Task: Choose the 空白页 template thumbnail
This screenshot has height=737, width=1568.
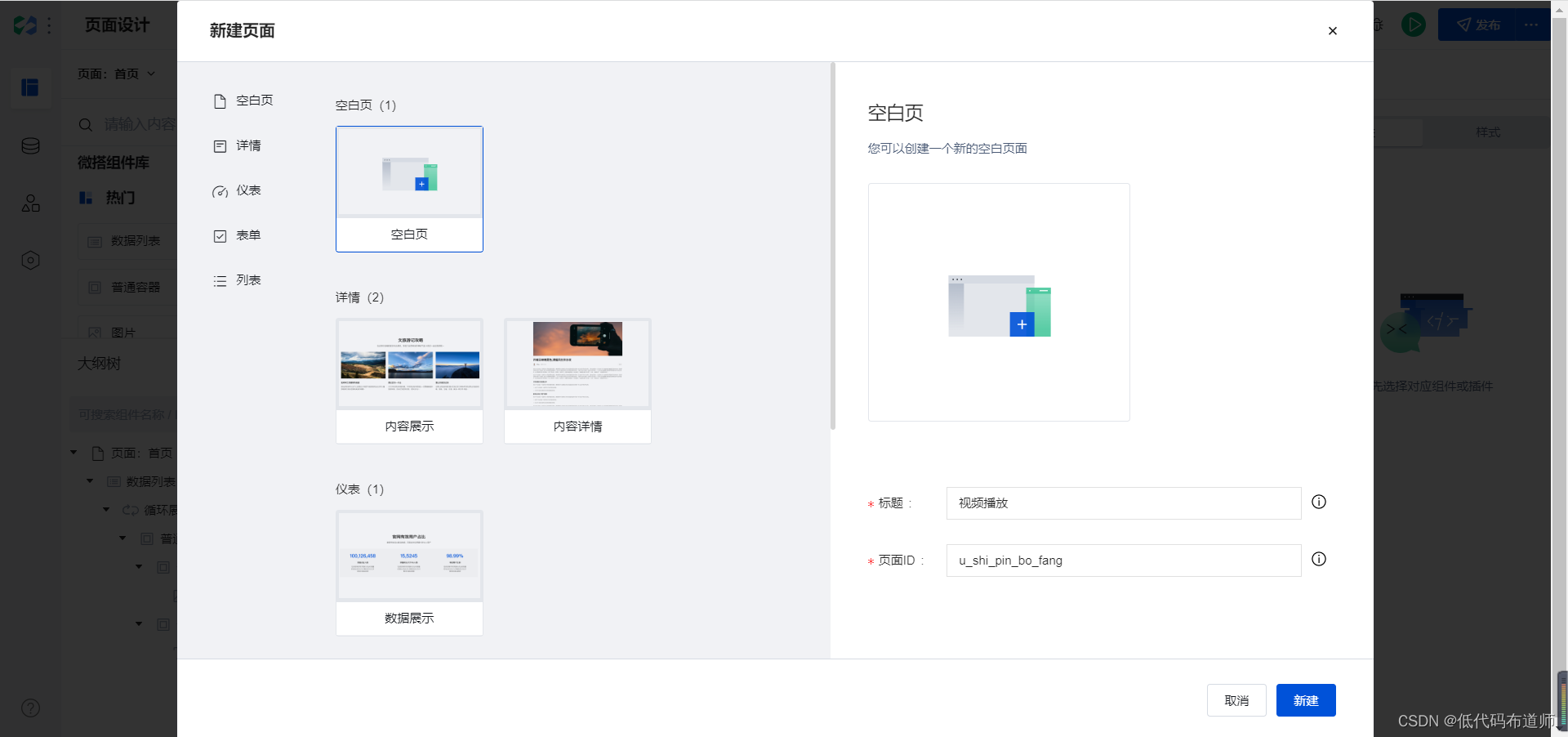Action: (409, 189)
